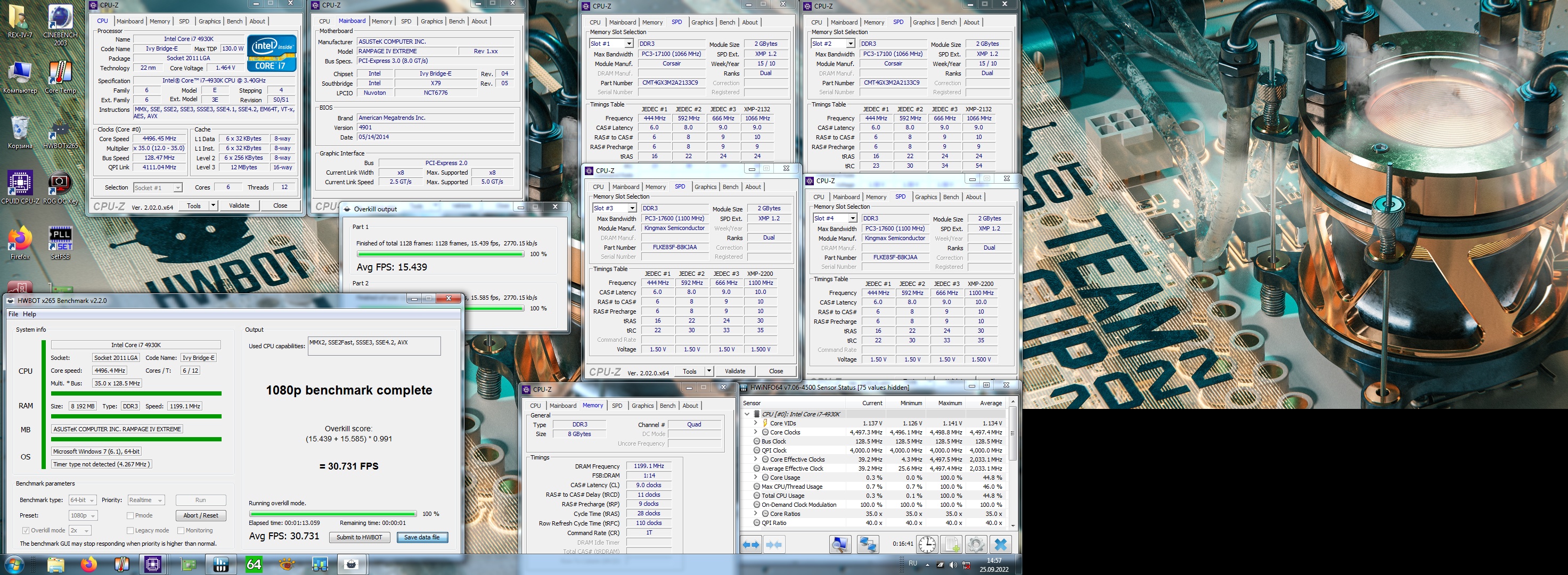Open the Benchmark type 64-bit dropdown
The width and height of the screenshot is (1568, 575).
coord(82,500)
